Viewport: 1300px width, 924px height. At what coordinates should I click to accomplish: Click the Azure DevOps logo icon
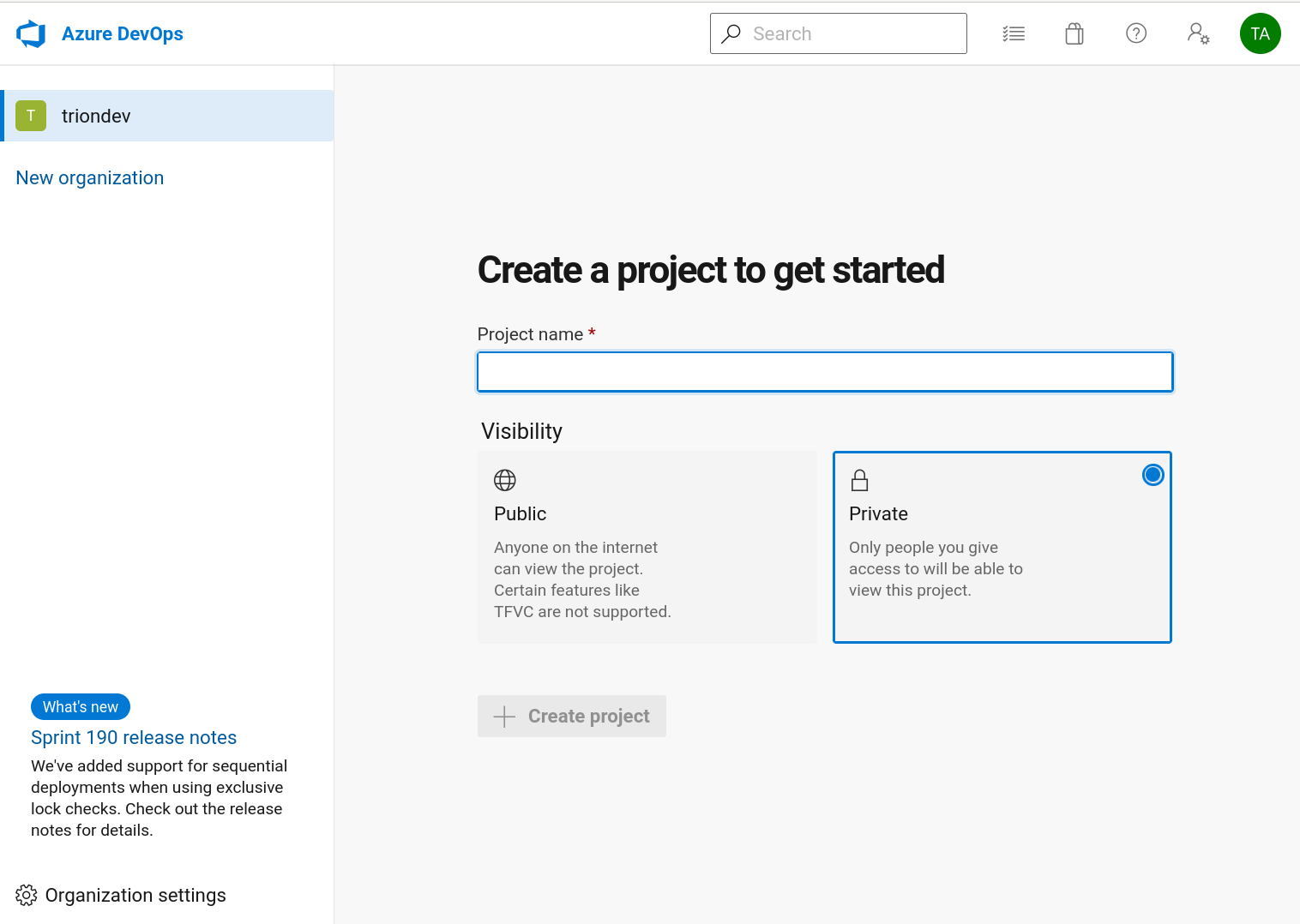pyautogui.click(x=31, y=33)
